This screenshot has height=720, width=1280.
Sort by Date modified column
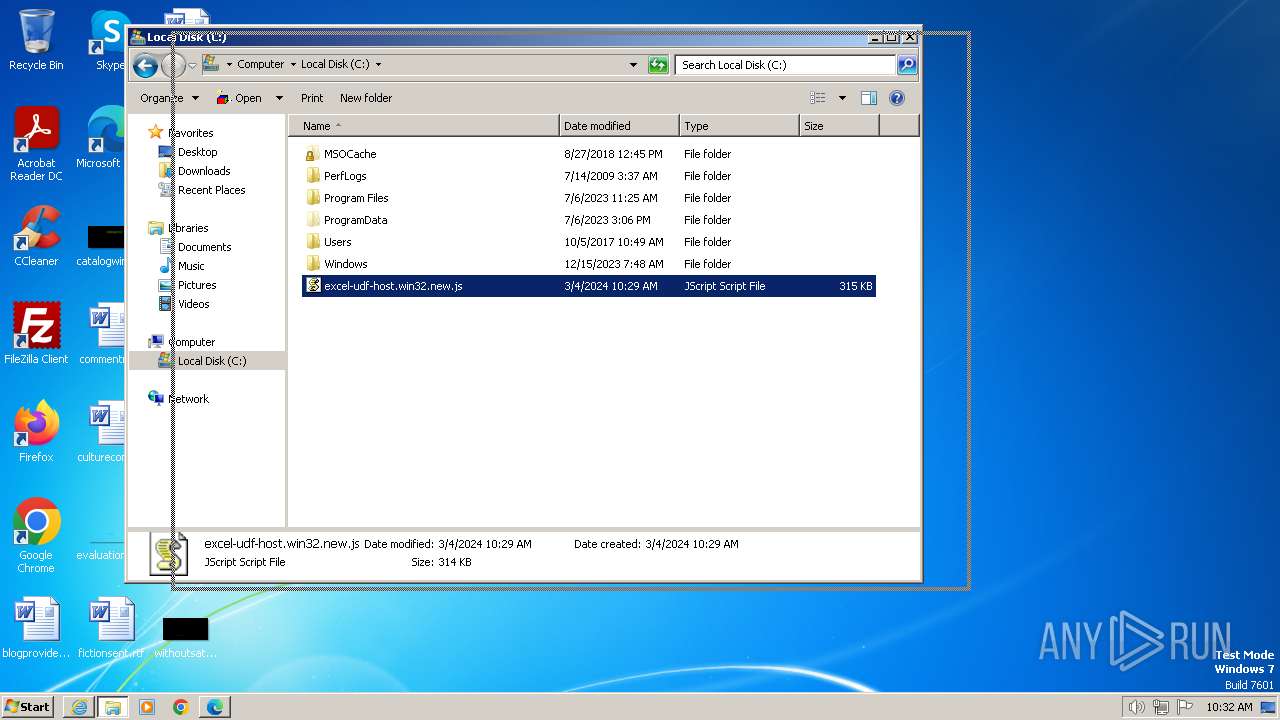tap(620, 126)
